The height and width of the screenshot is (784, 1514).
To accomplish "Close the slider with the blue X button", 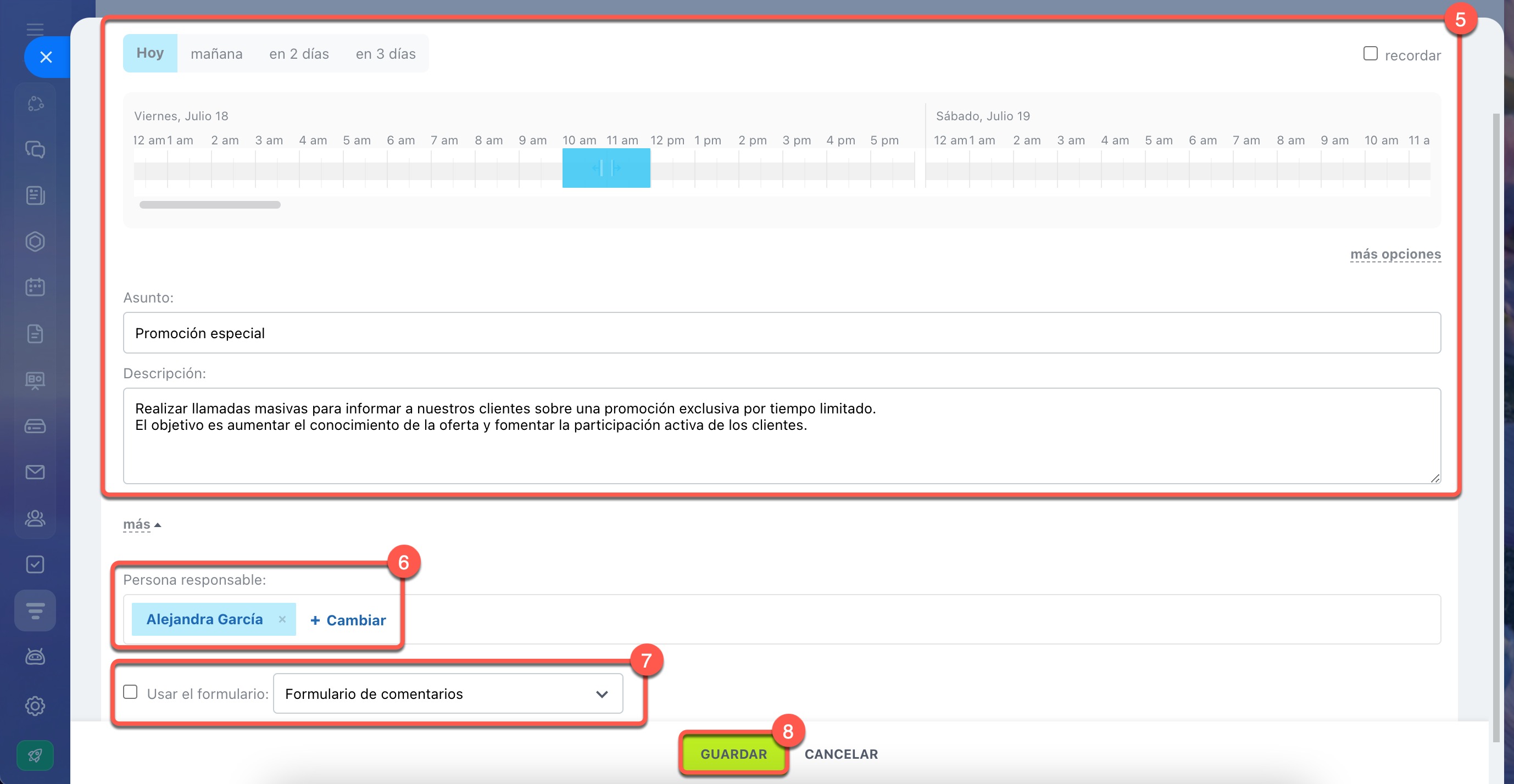I will pos(46,57).
